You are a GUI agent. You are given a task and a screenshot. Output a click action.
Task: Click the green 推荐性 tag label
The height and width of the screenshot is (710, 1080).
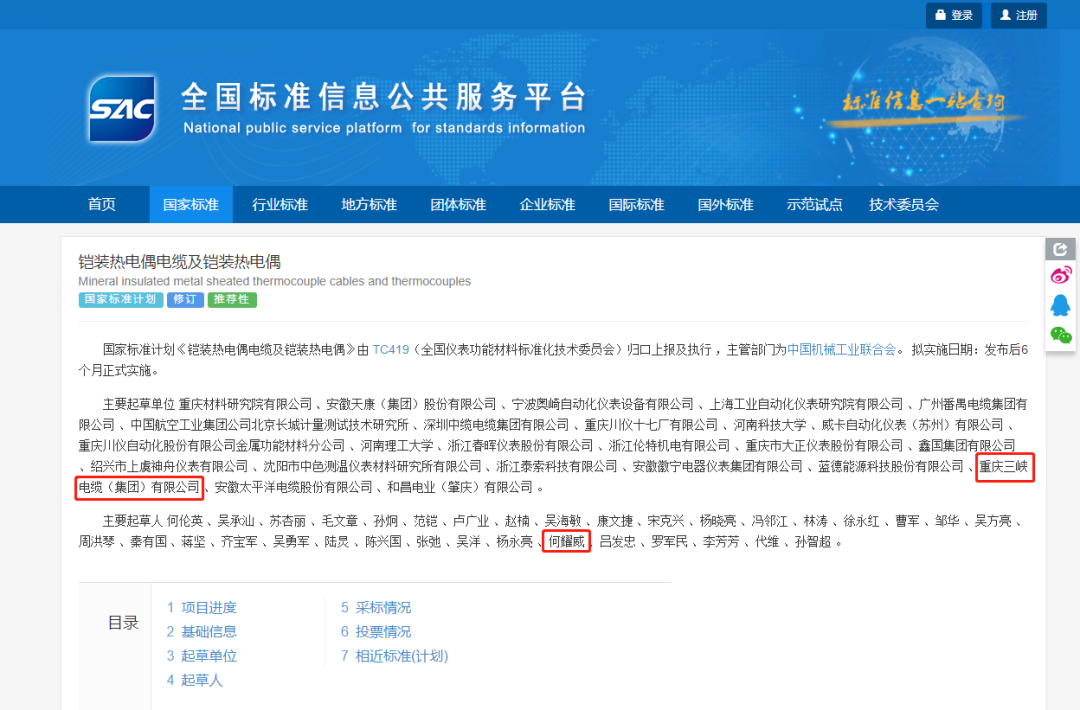[231, 300]
